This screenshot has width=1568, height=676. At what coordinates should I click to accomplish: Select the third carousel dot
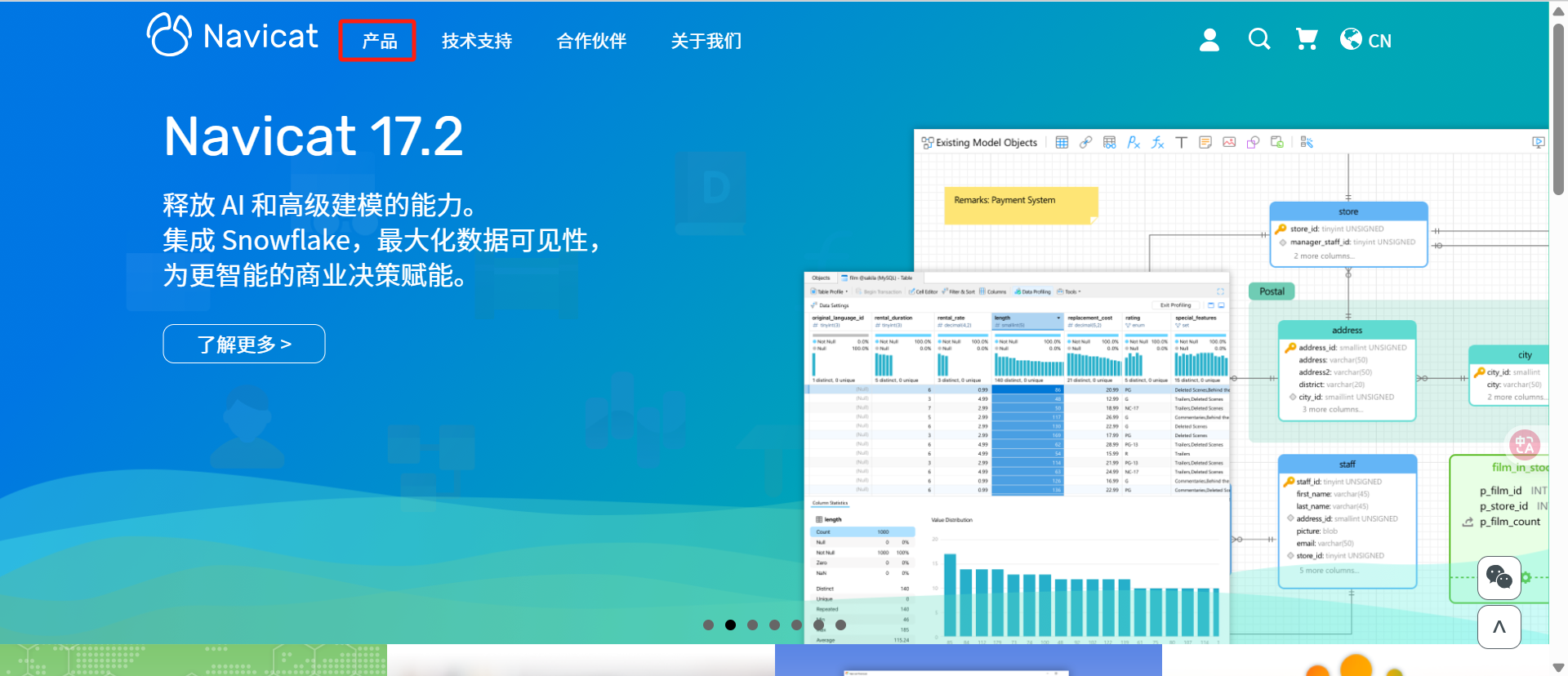[753, 625]
